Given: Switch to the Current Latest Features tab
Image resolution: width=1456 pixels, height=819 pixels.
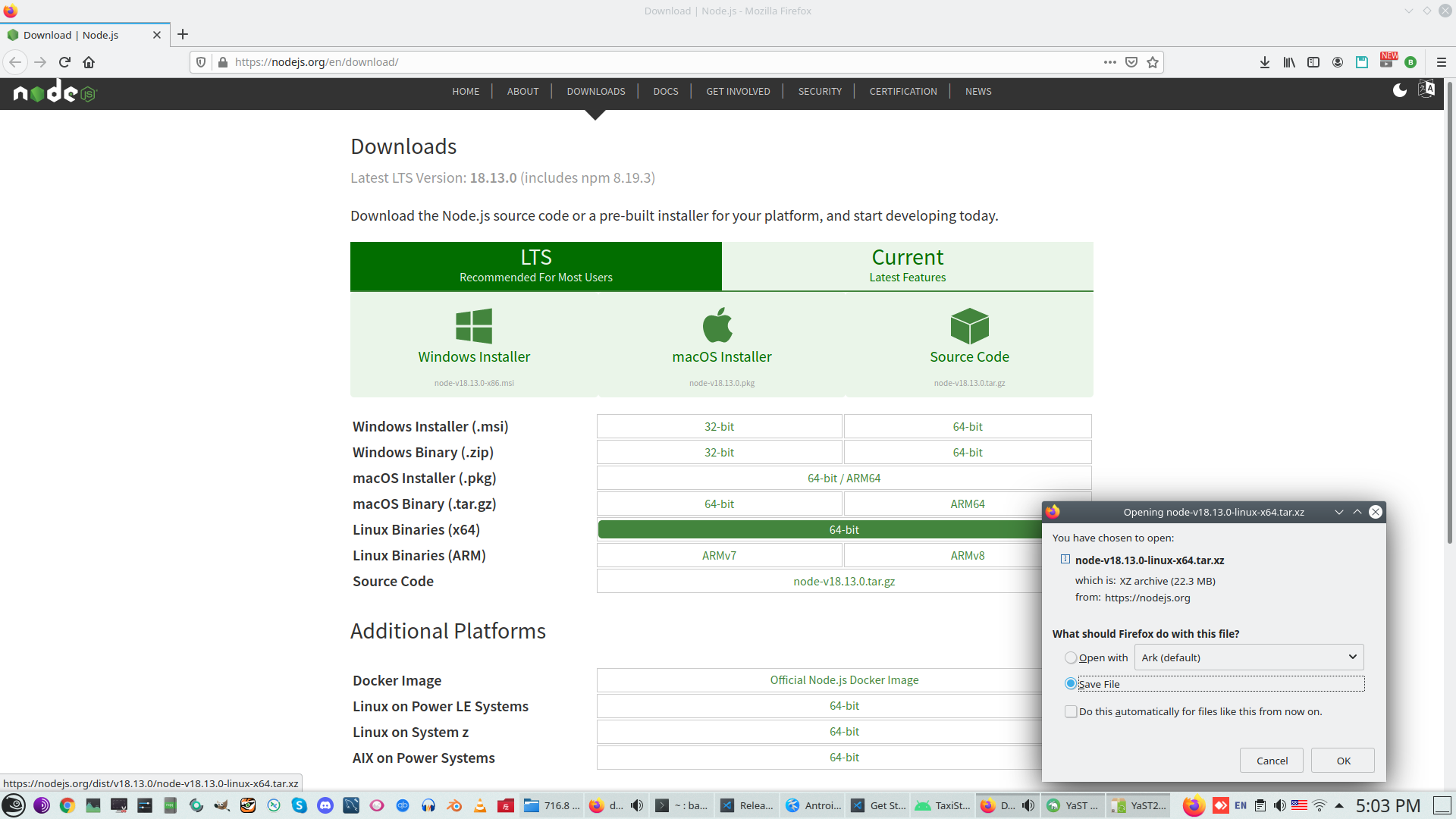Looking at the screenshot, I should tap(907, 266).
